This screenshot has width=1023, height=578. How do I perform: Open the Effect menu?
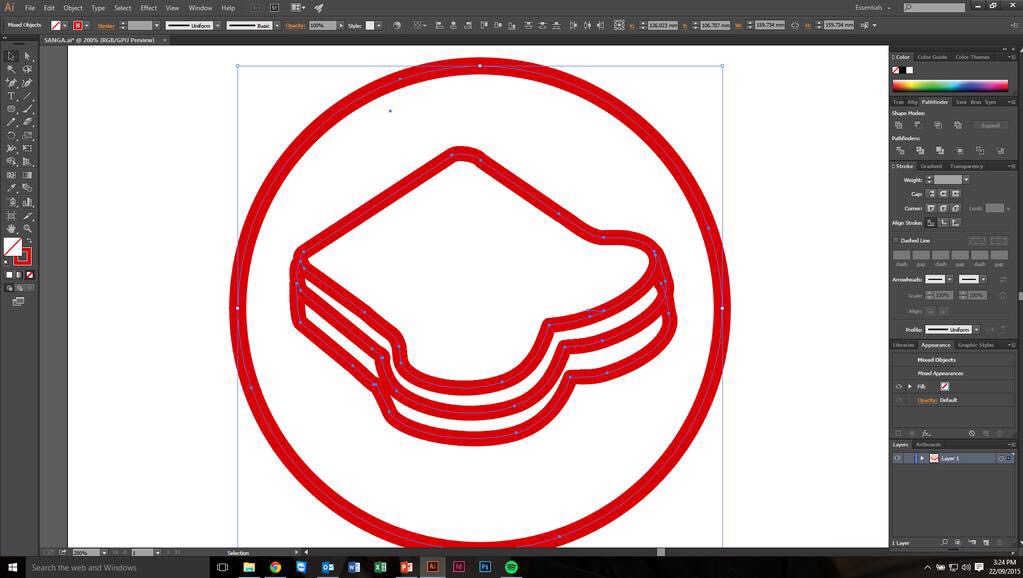point(148,7)
